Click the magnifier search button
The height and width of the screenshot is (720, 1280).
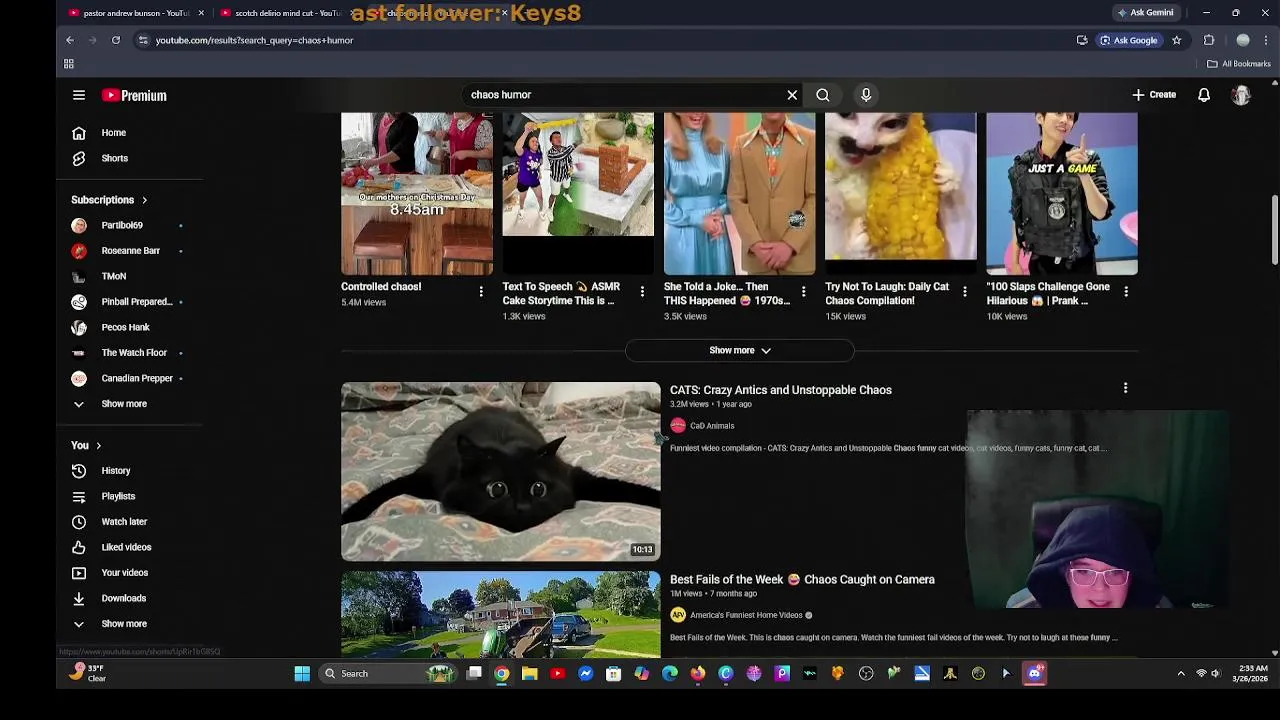tap(822, 95)
